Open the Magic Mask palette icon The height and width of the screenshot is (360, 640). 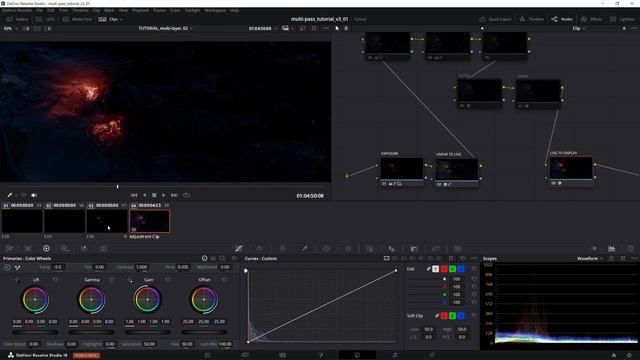pos(370,248)
